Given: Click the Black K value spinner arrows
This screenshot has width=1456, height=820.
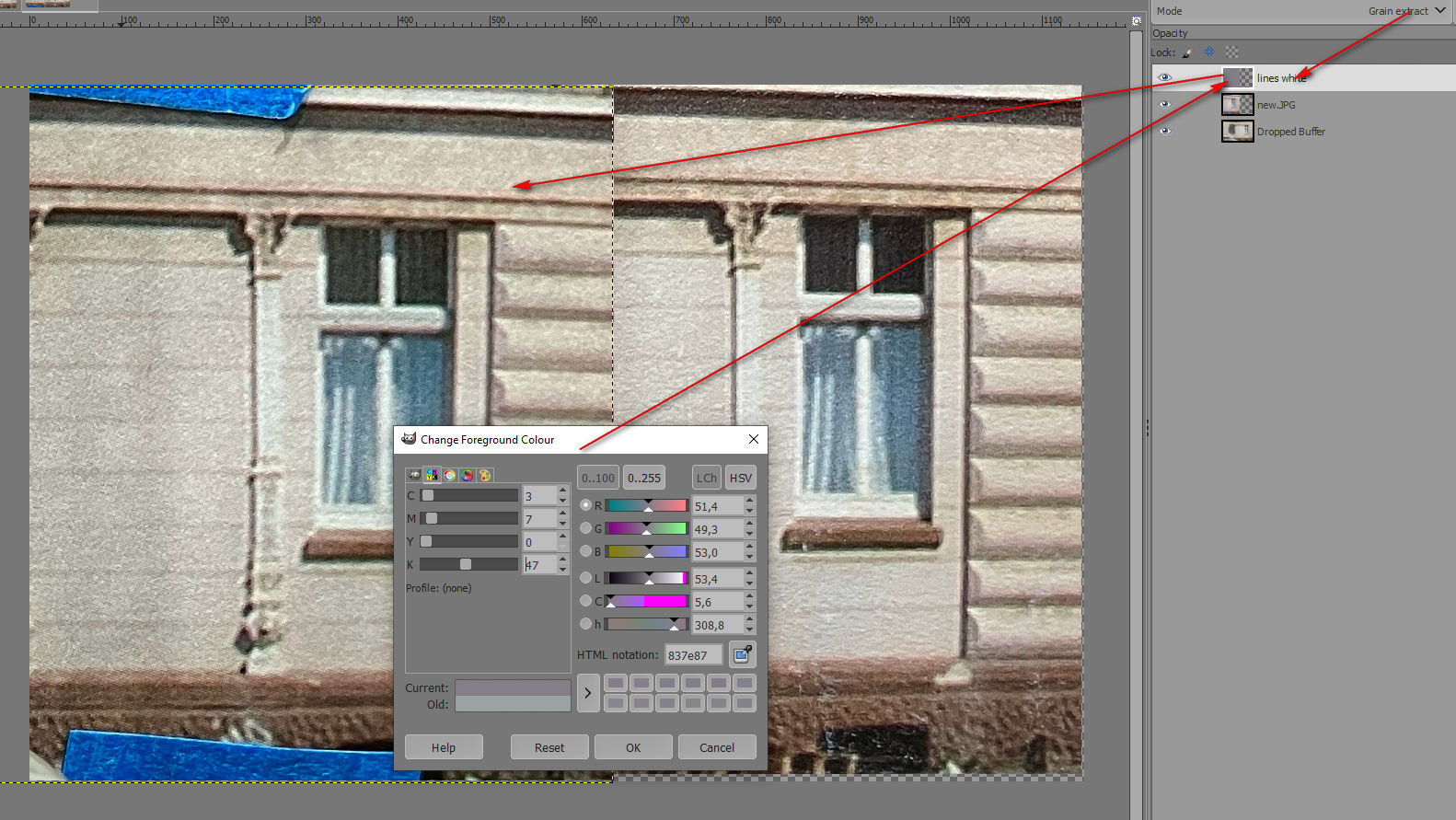Looking at the screenshot, I should coord(562,564).
